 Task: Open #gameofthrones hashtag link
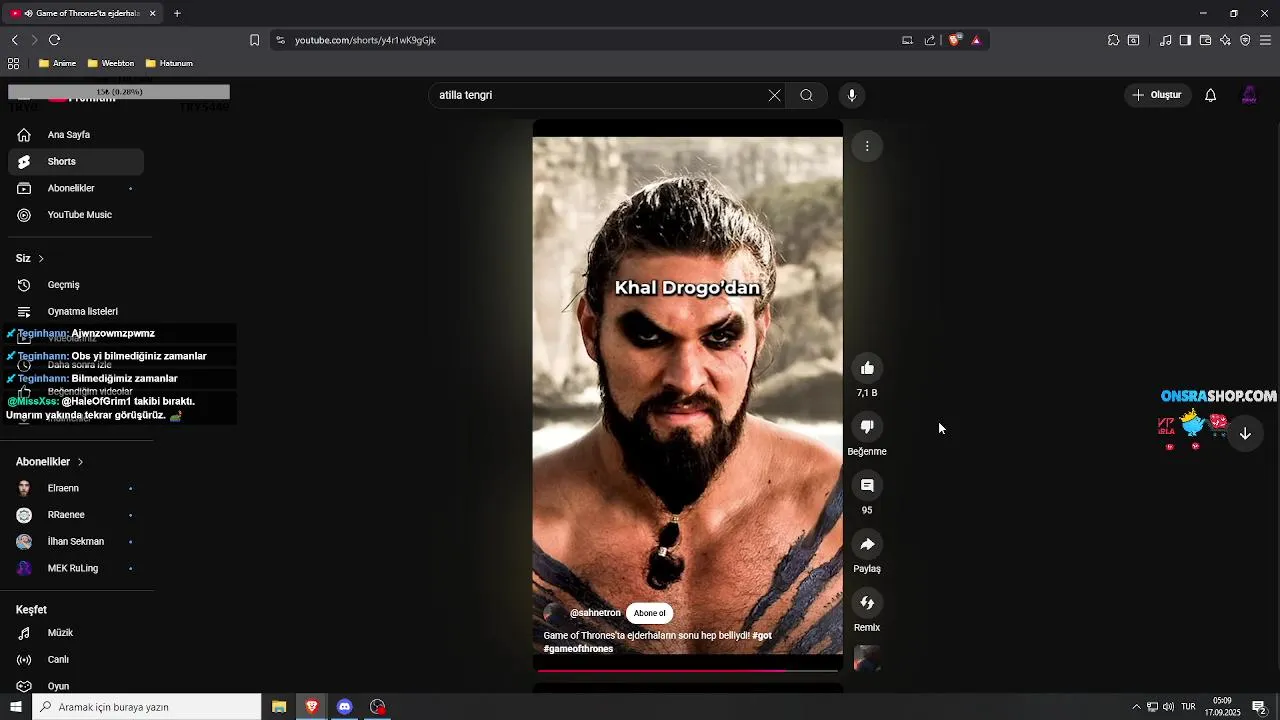click(579, 649)
